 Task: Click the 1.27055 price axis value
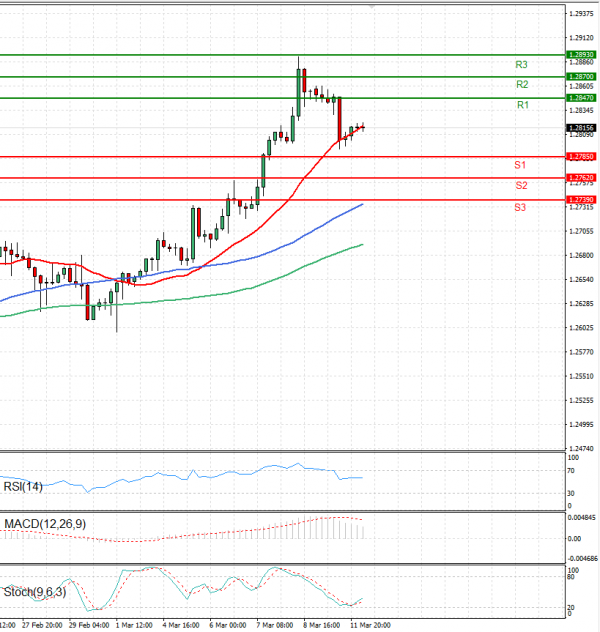point(581,231)
